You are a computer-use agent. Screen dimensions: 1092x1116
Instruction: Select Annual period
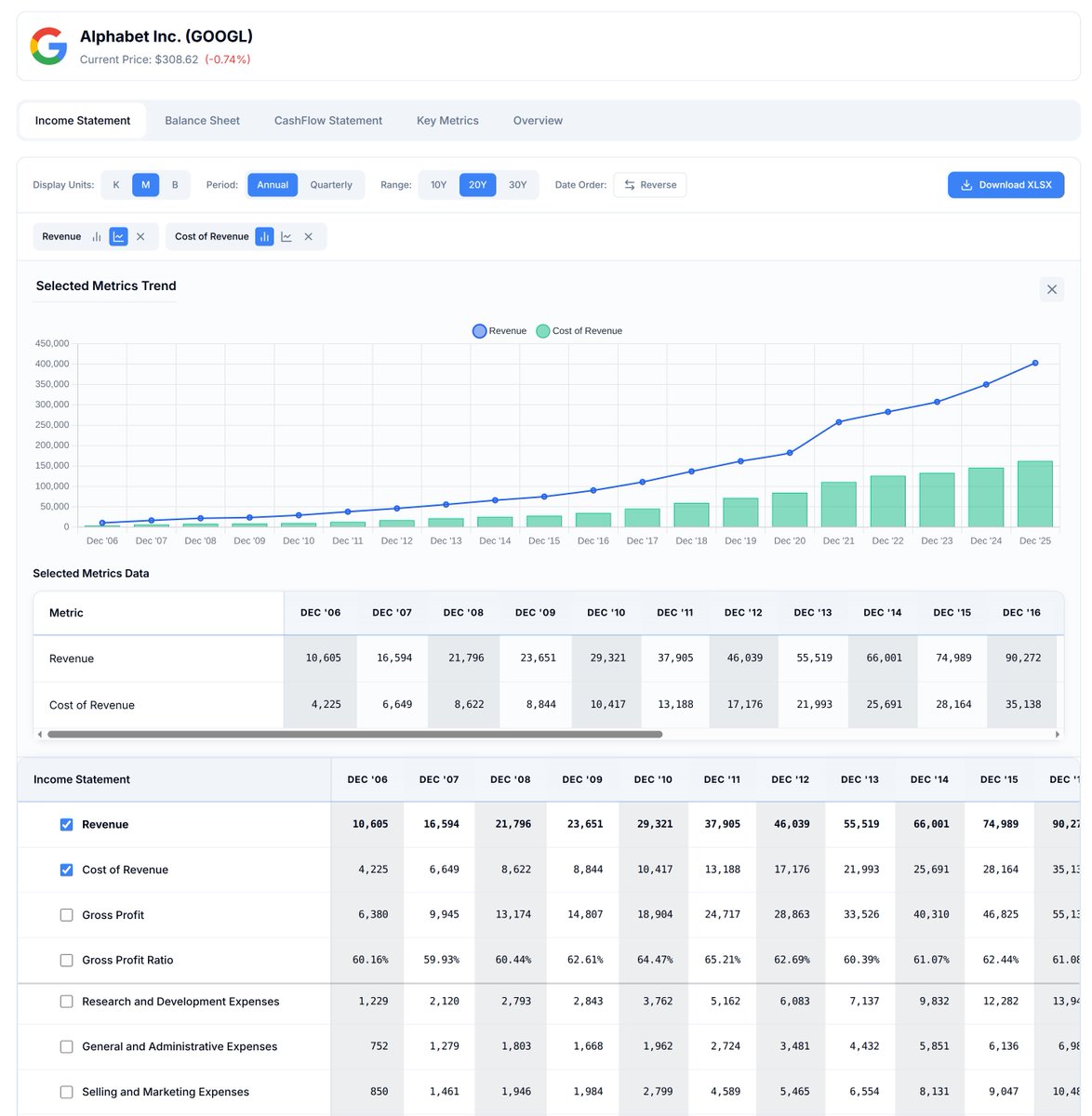(x=273, y=185)
